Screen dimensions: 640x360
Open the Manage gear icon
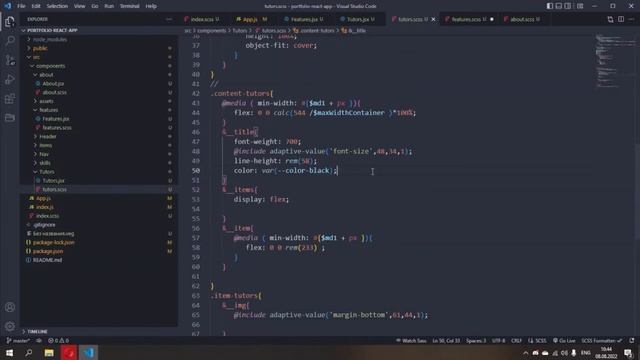pyautogui.click(x=10, y=326)
